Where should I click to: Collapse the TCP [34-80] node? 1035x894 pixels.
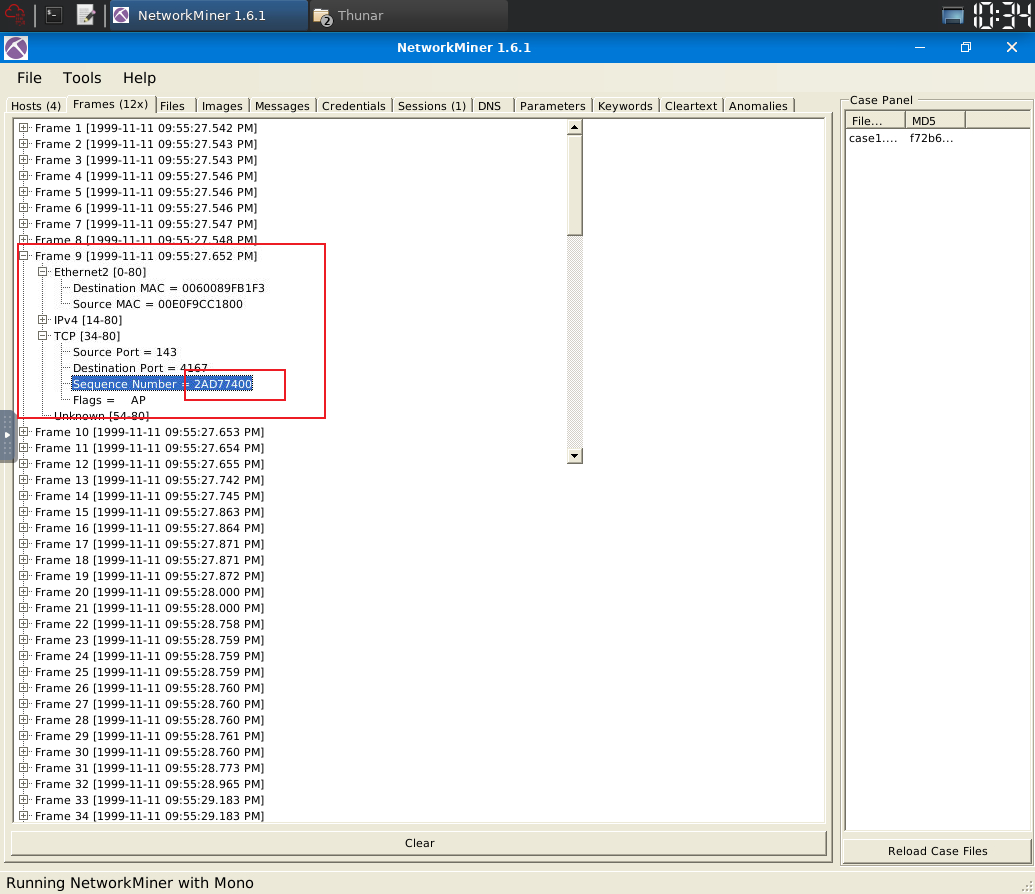pos(43,335)
